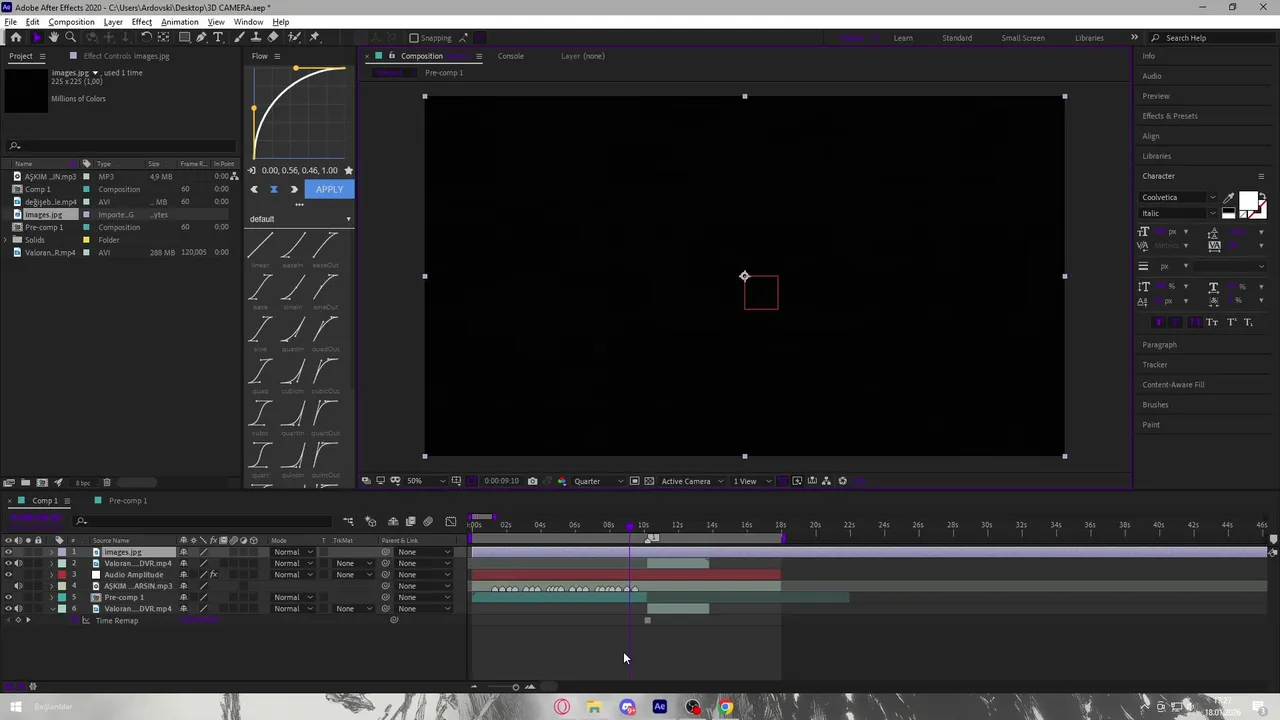
Task: Collapse the layer 6 Valoran DVR.mp4 properties
Action: pos(51,609)
